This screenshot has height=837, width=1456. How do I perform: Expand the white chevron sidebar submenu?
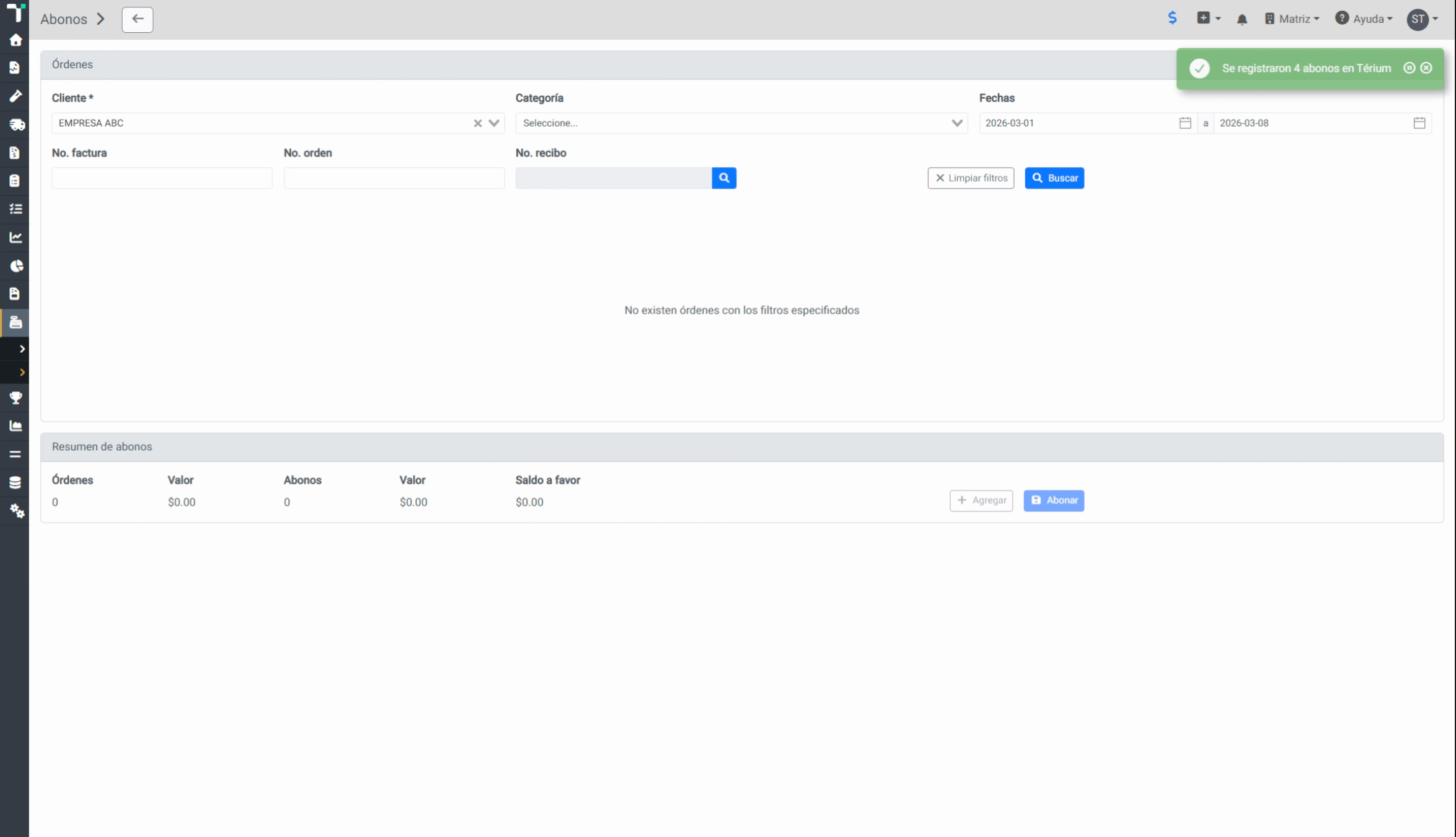click(22, 349)
